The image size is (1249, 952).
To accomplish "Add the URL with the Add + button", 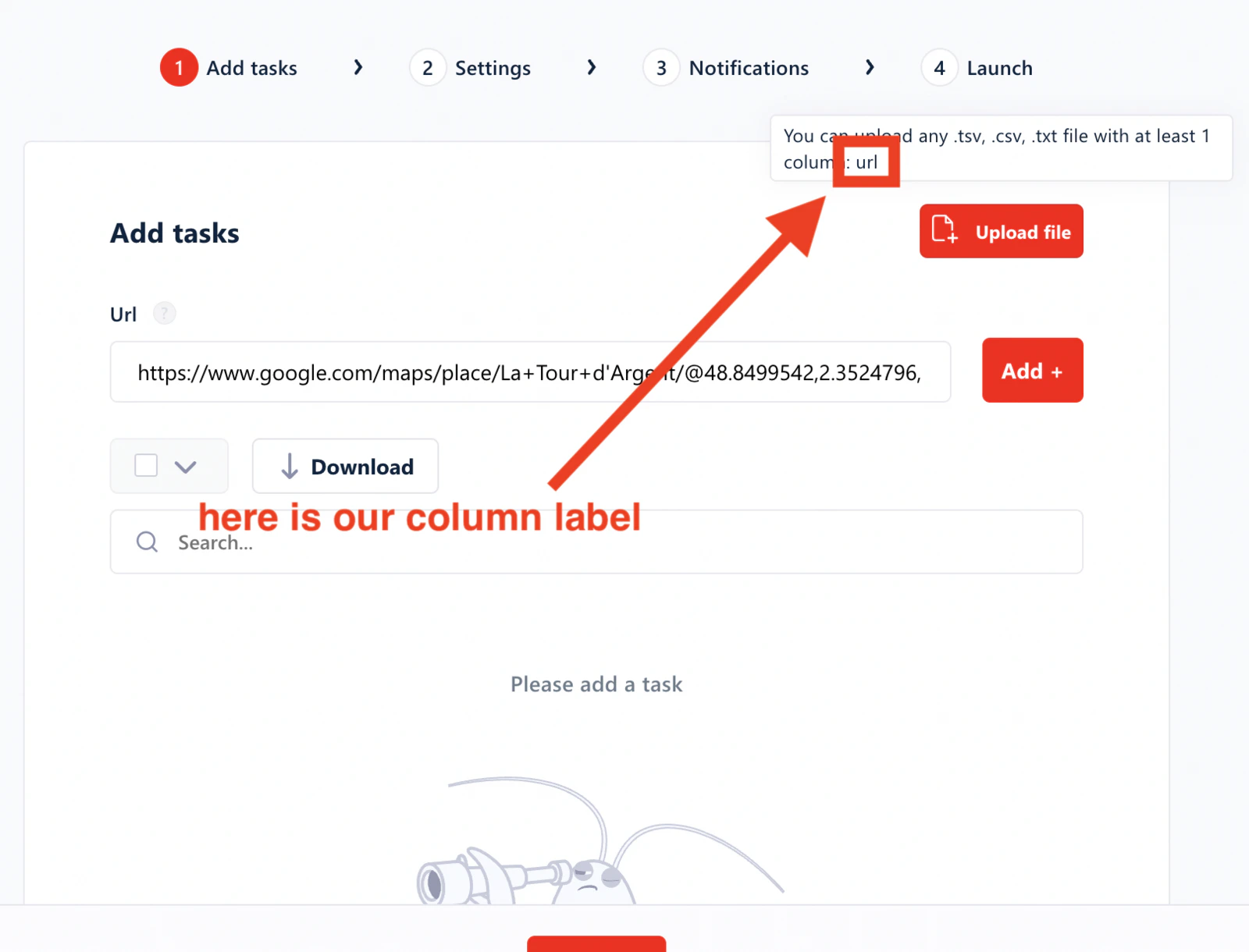I will pyautogui.click(x=1032, y=371).
